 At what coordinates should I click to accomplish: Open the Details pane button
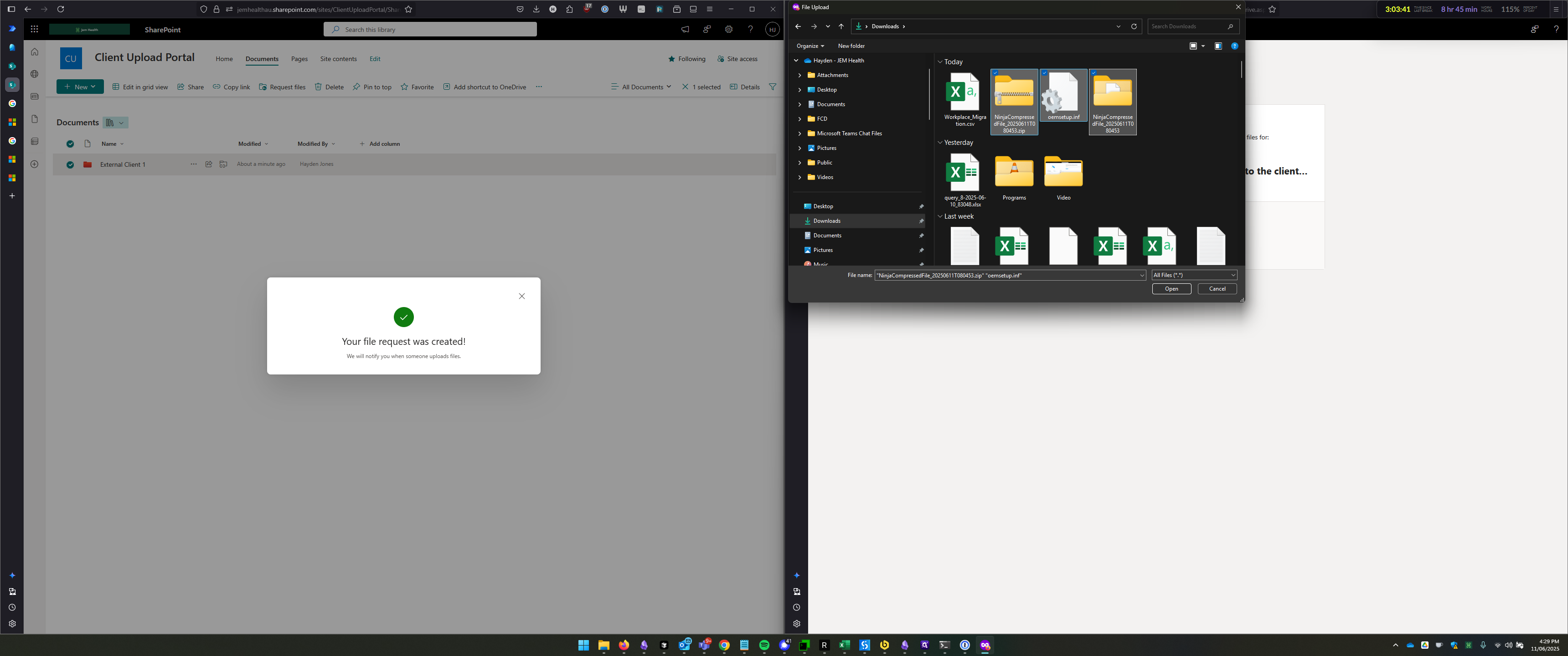coord(744,87)
